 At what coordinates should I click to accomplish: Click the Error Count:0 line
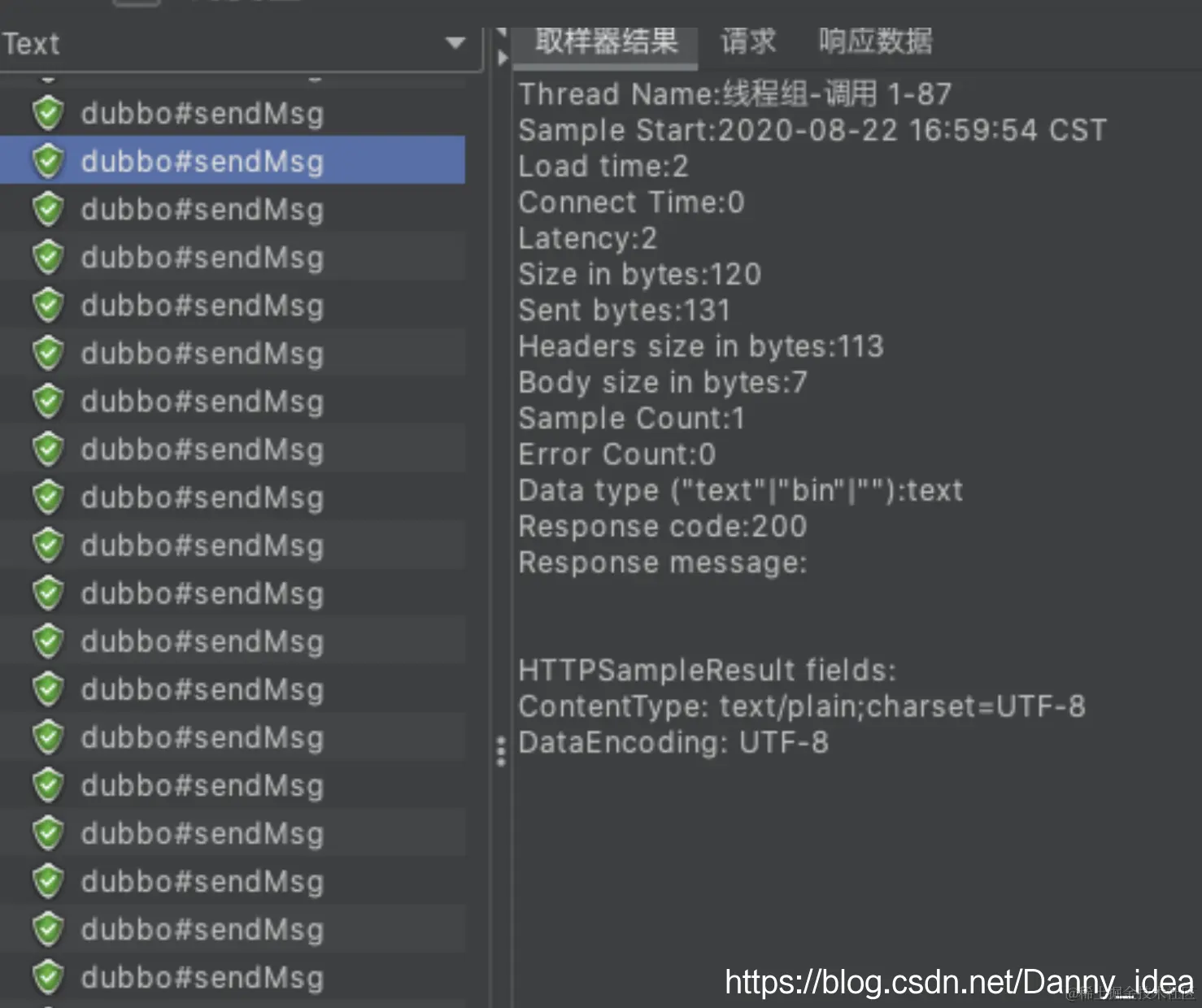coord(617,454)
